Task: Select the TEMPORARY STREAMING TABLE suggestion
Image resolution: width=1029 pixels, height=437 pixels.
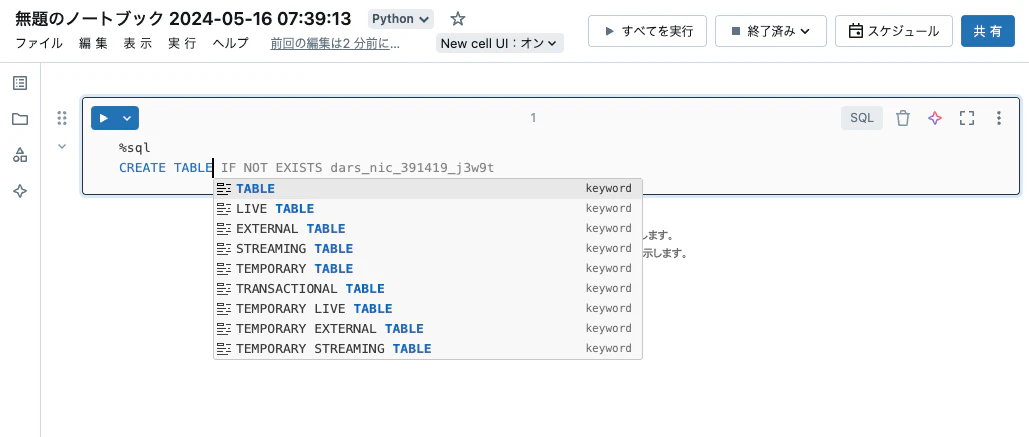Action: [428, 348]
